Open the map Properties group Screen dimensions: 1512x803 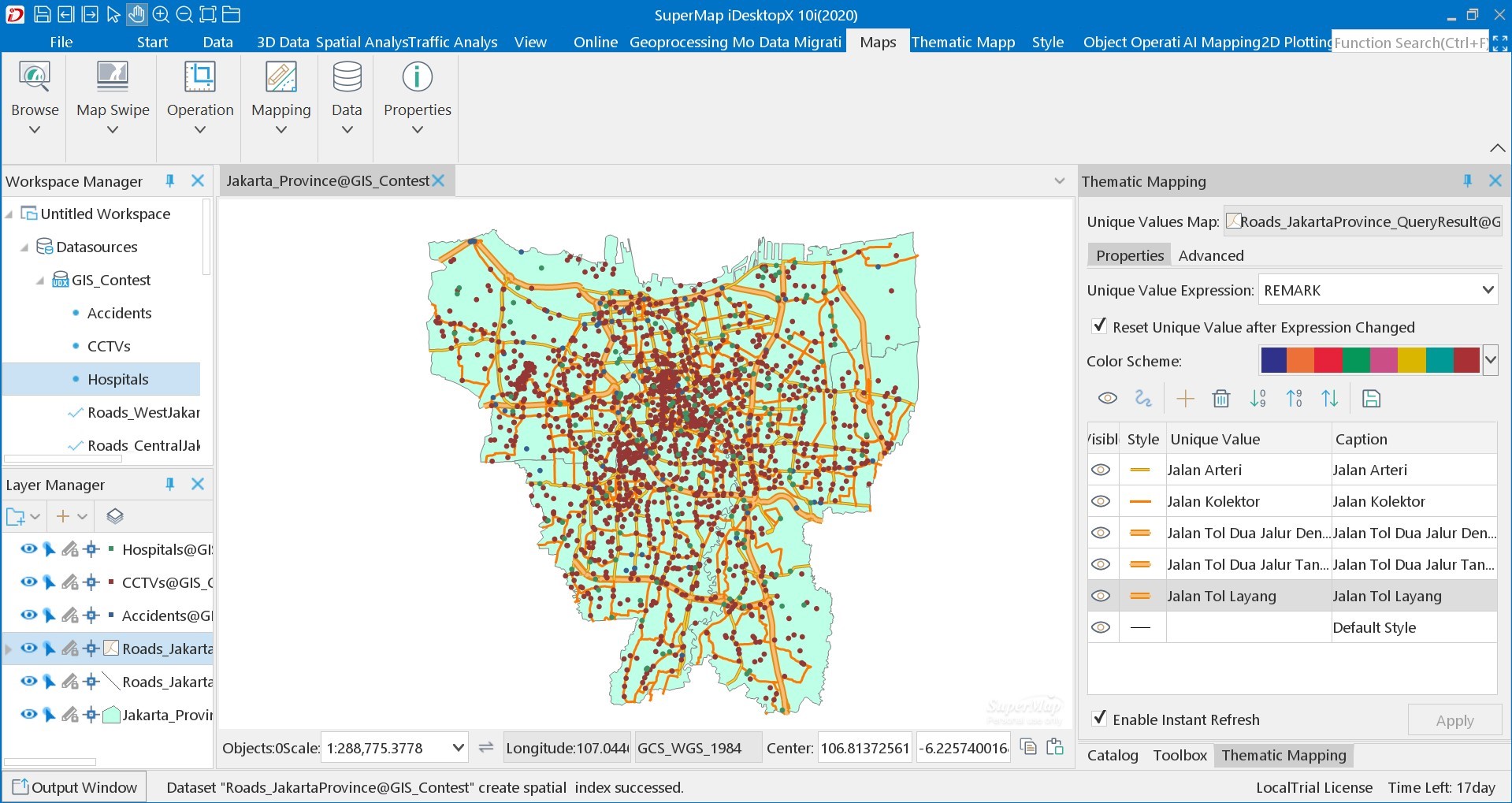tap(418, 99)
